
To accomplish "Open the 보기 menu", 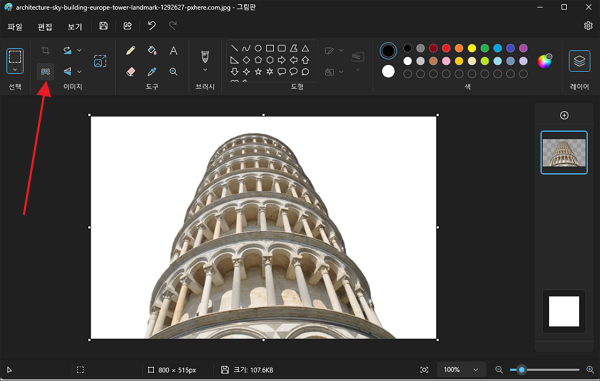I will pos(75,27).
